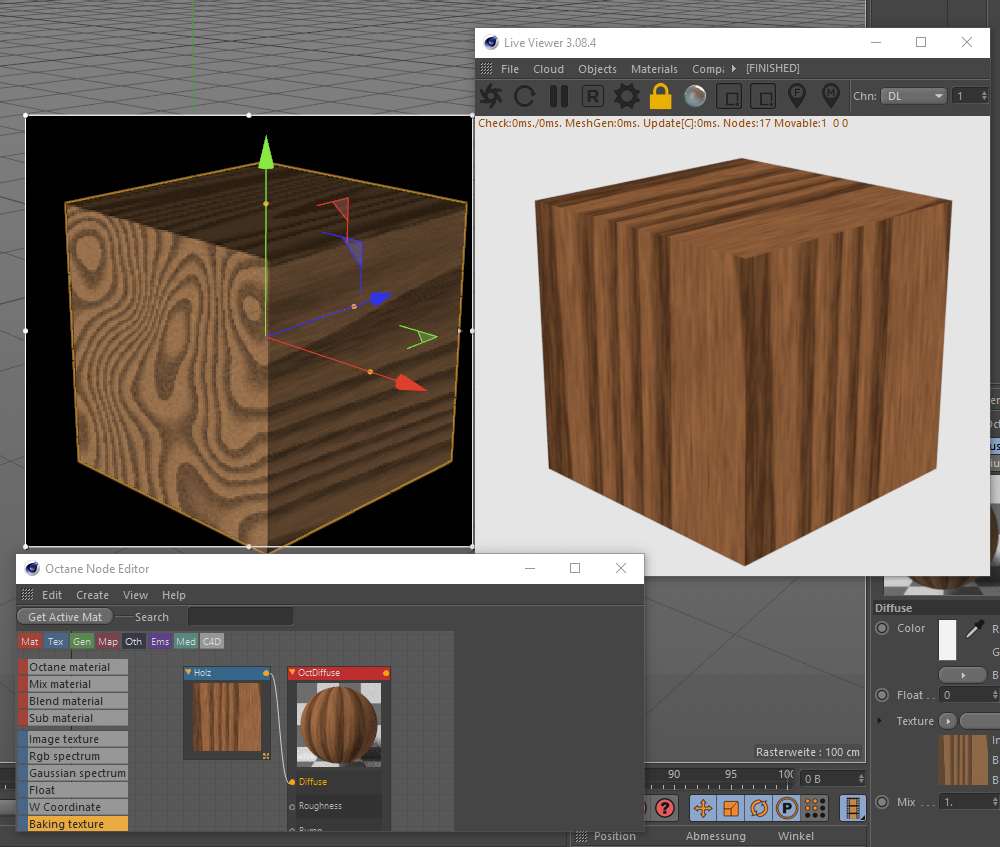Image resolution: width=1000 pixels, height=847 pixels.
Task: Switch to the Tex node filter tab
Action: pos(56,642)
